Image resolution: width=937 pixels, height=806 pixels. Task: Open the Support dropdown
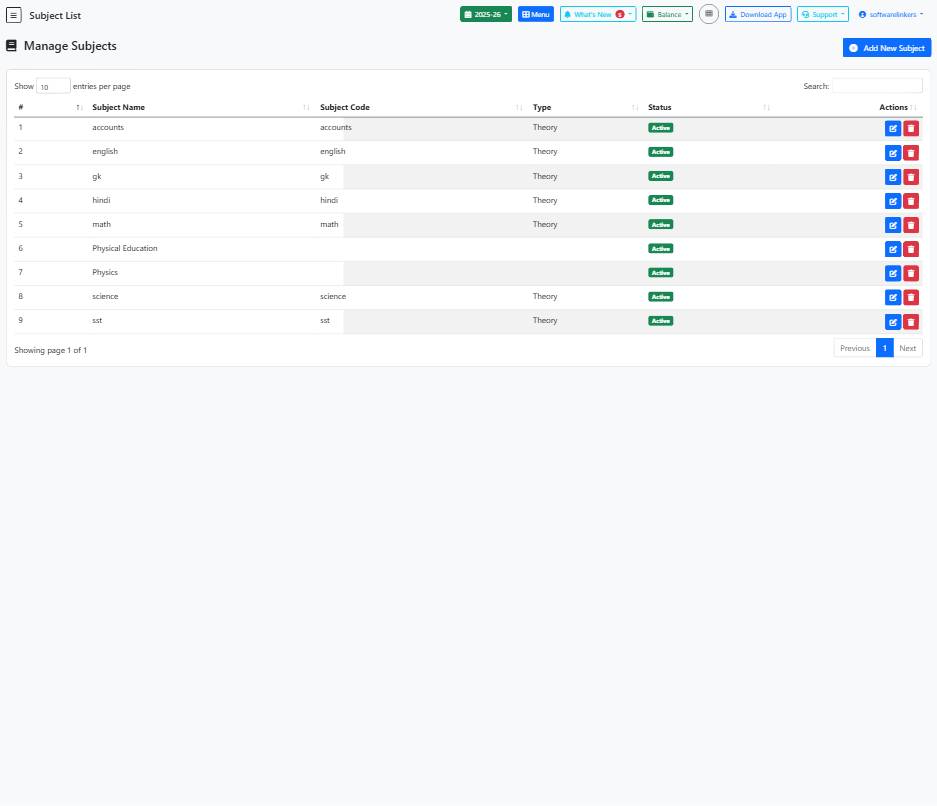[822, 14]
